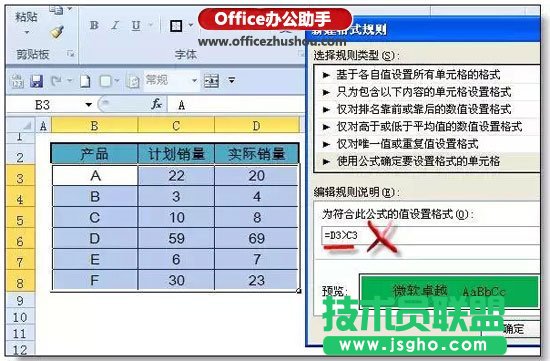Image resolution: width=550 pixels, height=361 pixels.
Task: Open the borders dropdown arrow
Action: (191, 25)
